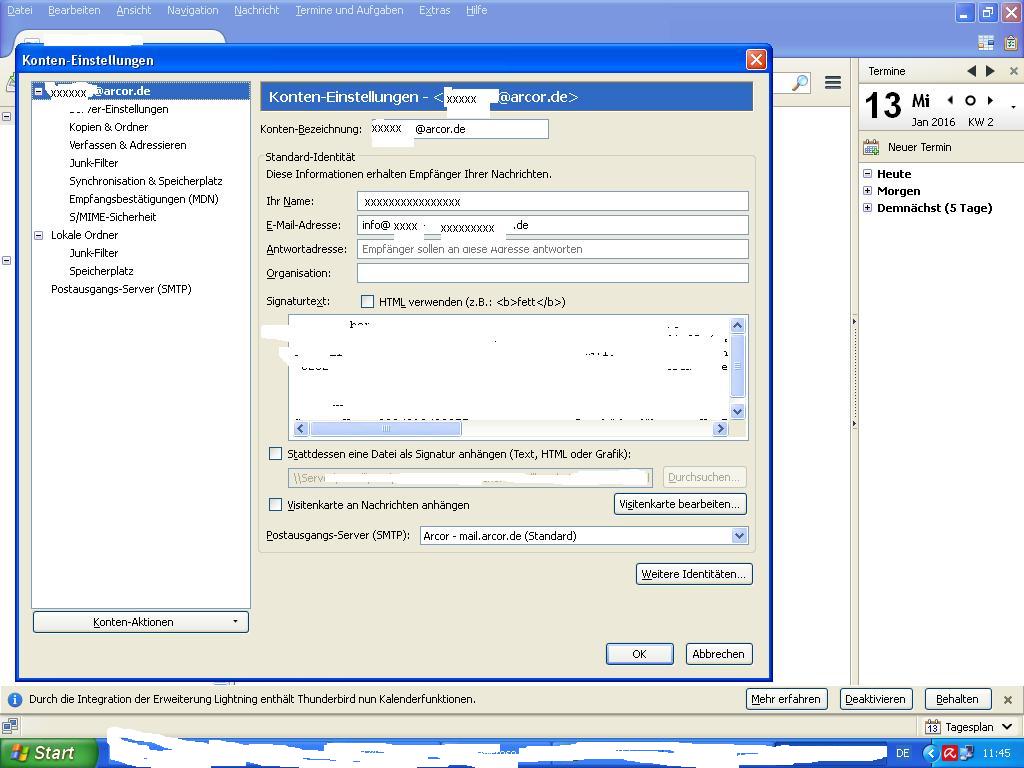Close the Termine pane
1024x768 pixels.
point(1014,71)
